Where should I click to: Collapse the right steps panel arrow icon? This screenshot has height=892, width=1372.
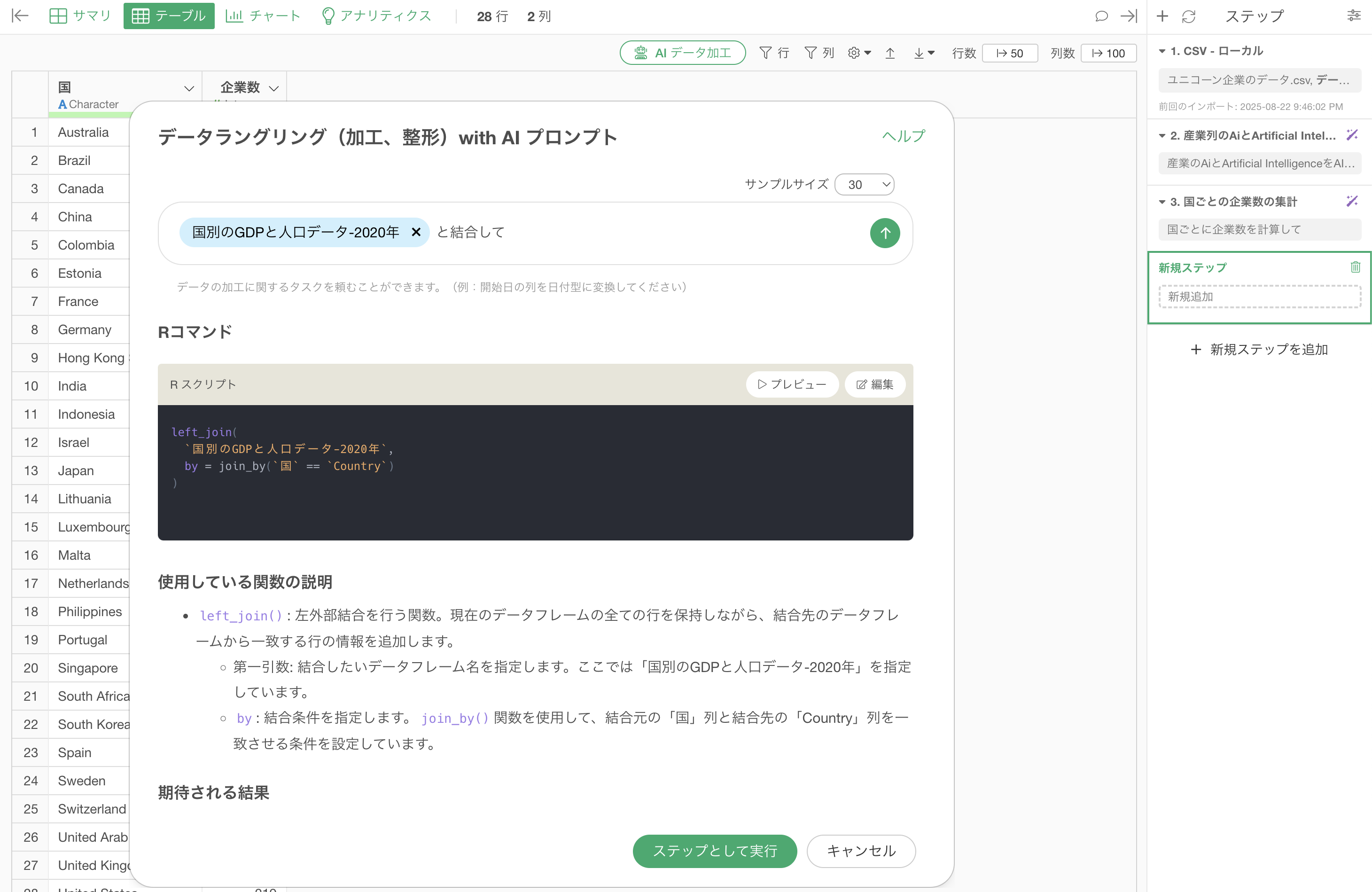(1128, 16)
